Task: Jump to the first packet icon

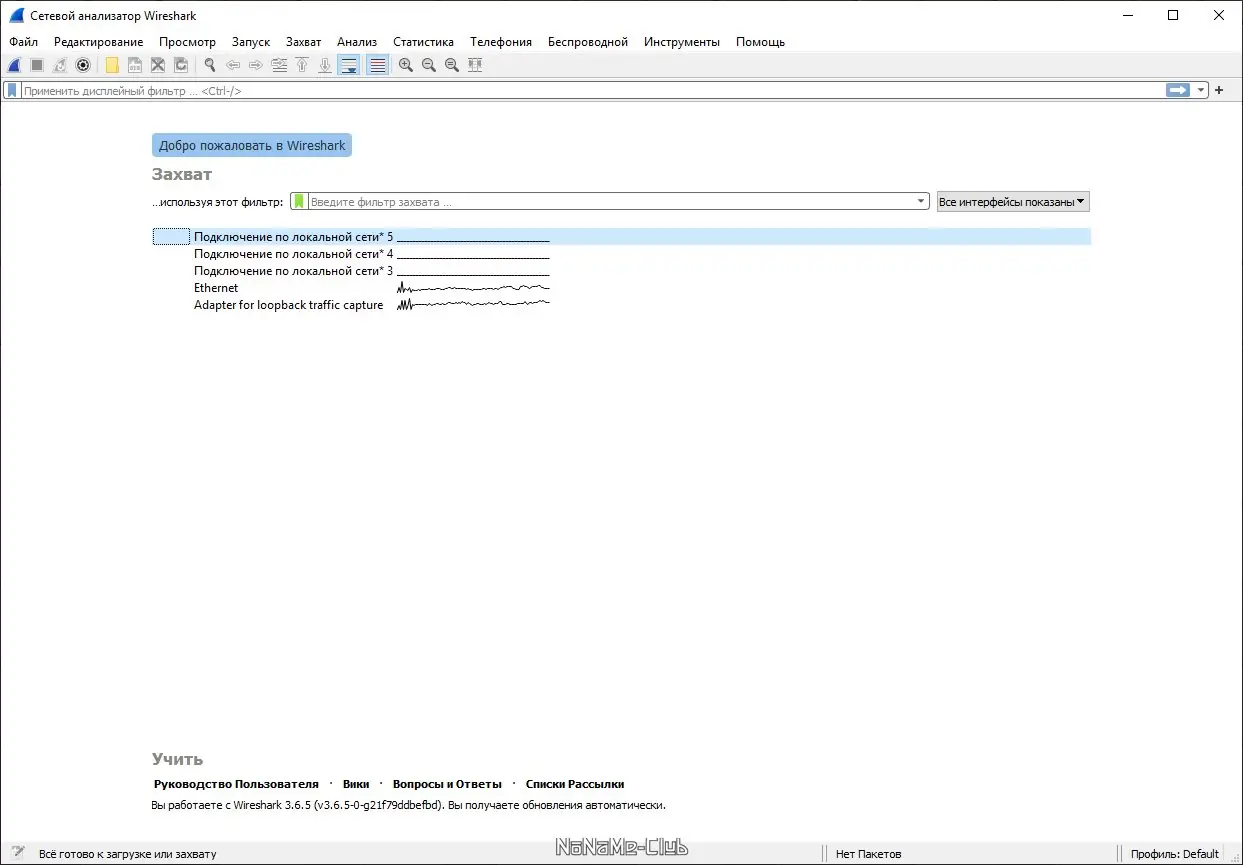Action: (302, 65)
